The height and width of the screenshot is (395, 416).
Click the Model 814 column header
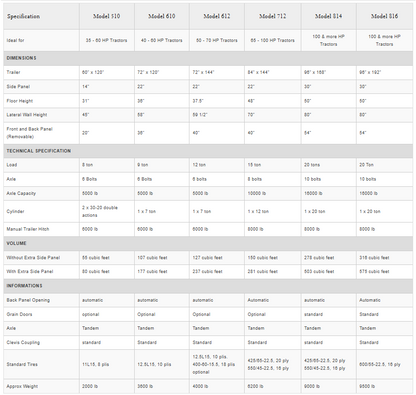click(329, 16)
